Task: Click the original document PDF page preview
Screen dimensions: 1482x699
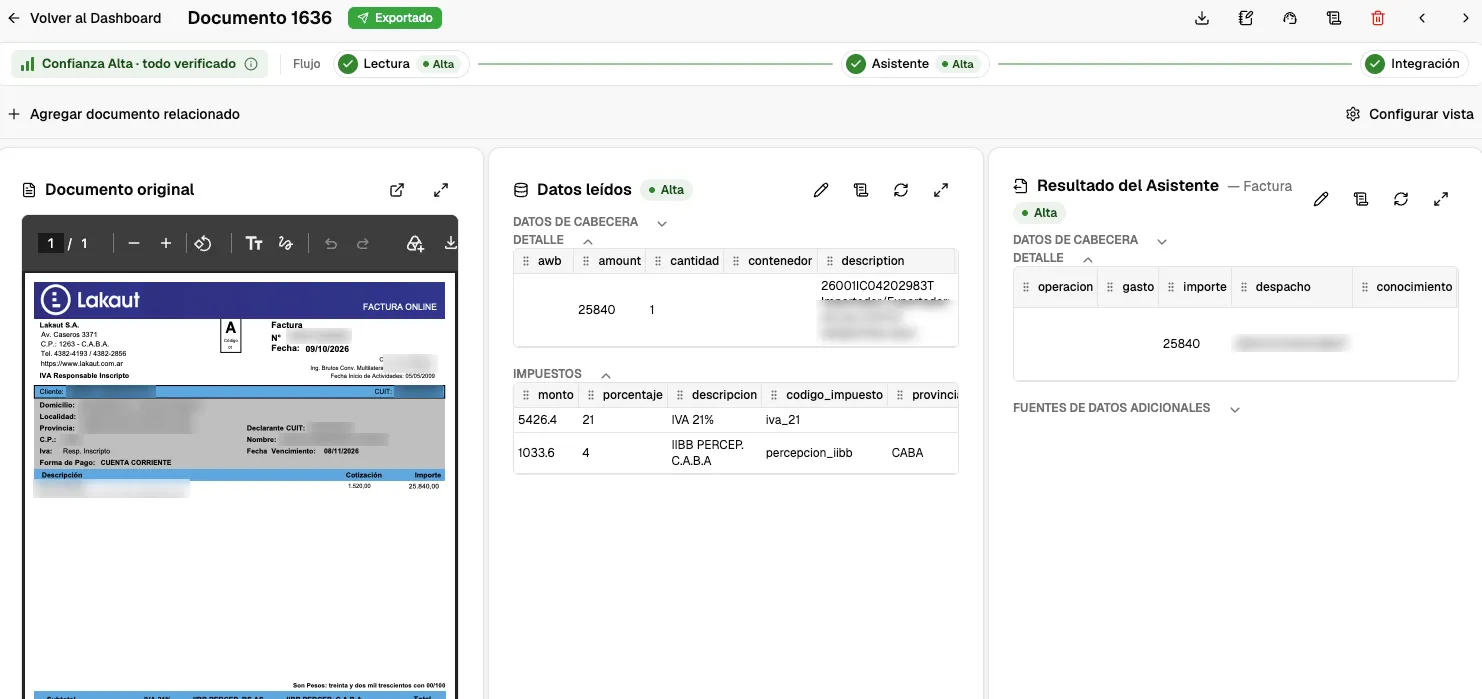Action: 239,486
